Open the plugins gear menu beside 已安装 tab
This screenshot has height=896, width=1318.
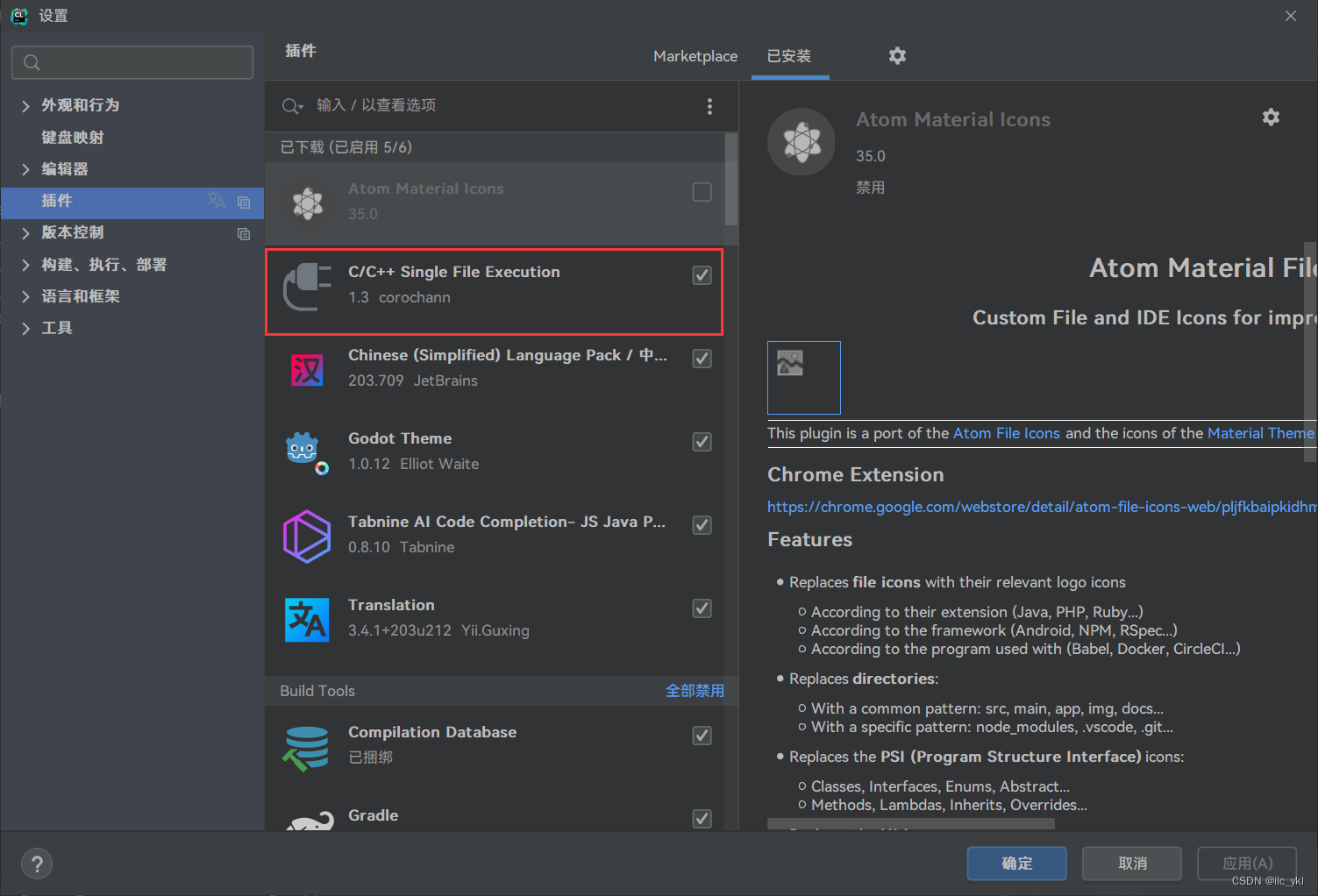897,55
